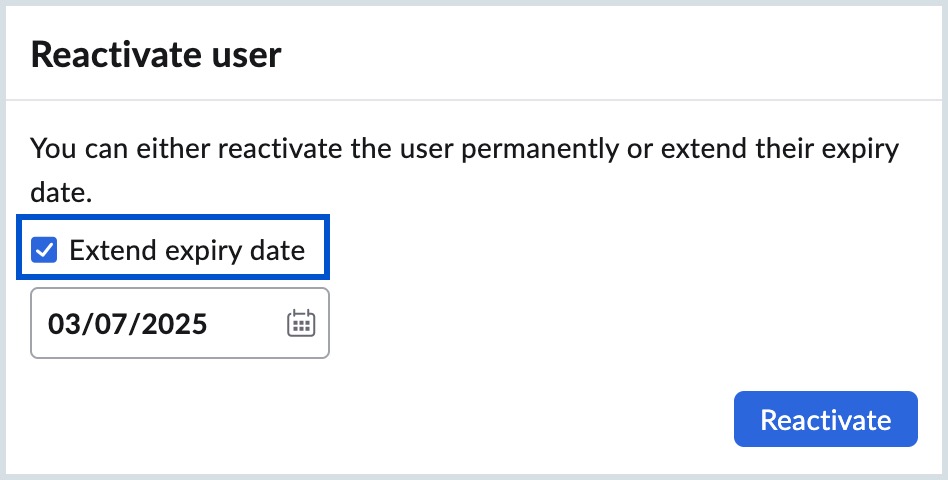Screen dimensions: 948x480
Task: Click the word "Extend" beside the checkbox
Action: [x=107, y=250]
